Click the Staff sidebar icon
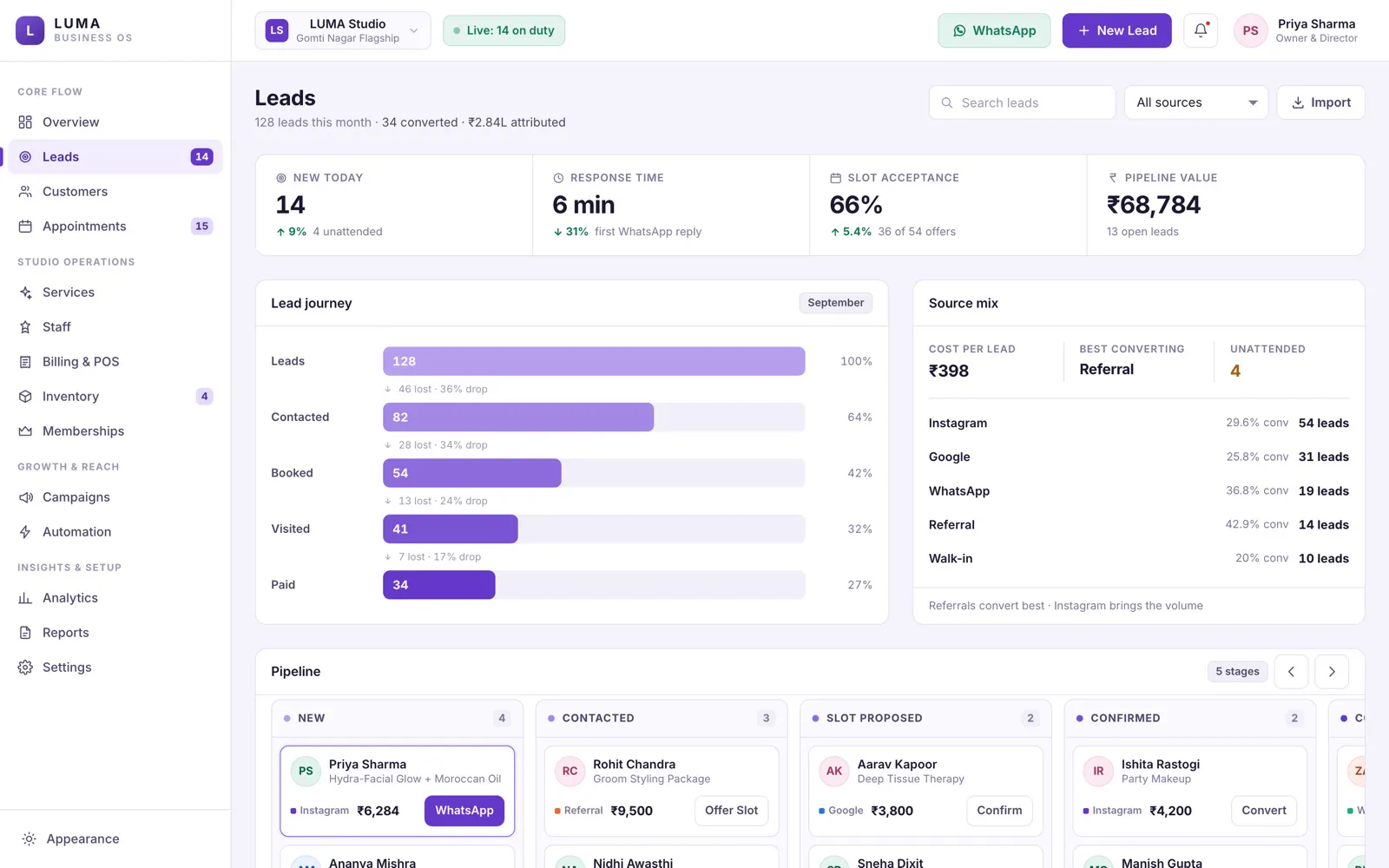Viewport: 1389px width, 868px height. [x=25, y=327]
